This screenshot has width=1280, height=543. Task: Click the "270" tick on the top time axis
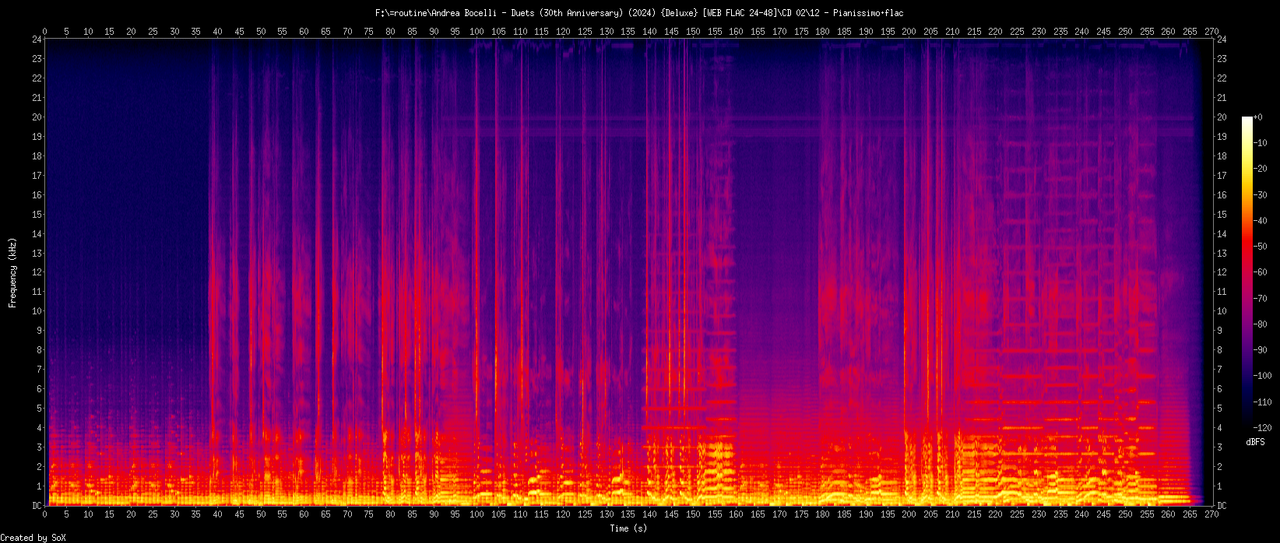tap(1211, 30)
